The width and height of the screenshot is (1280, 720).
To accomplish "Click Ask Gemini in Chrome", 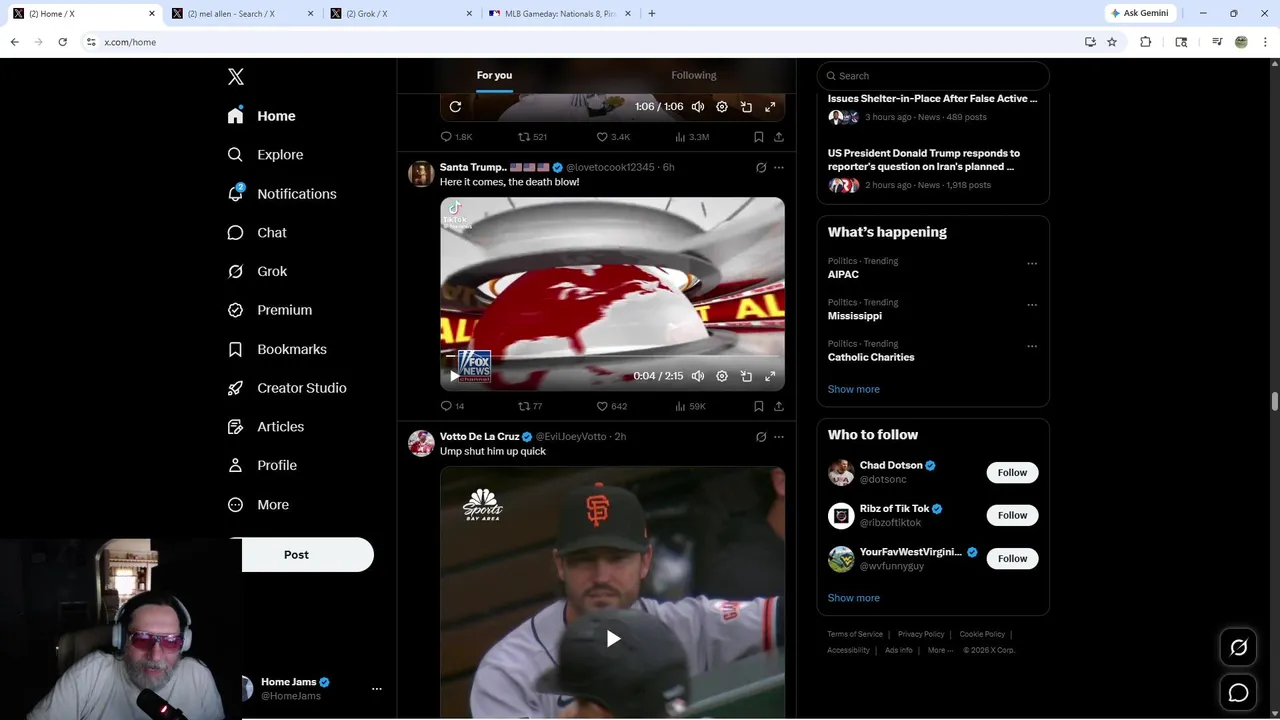I will [1139, 13].
